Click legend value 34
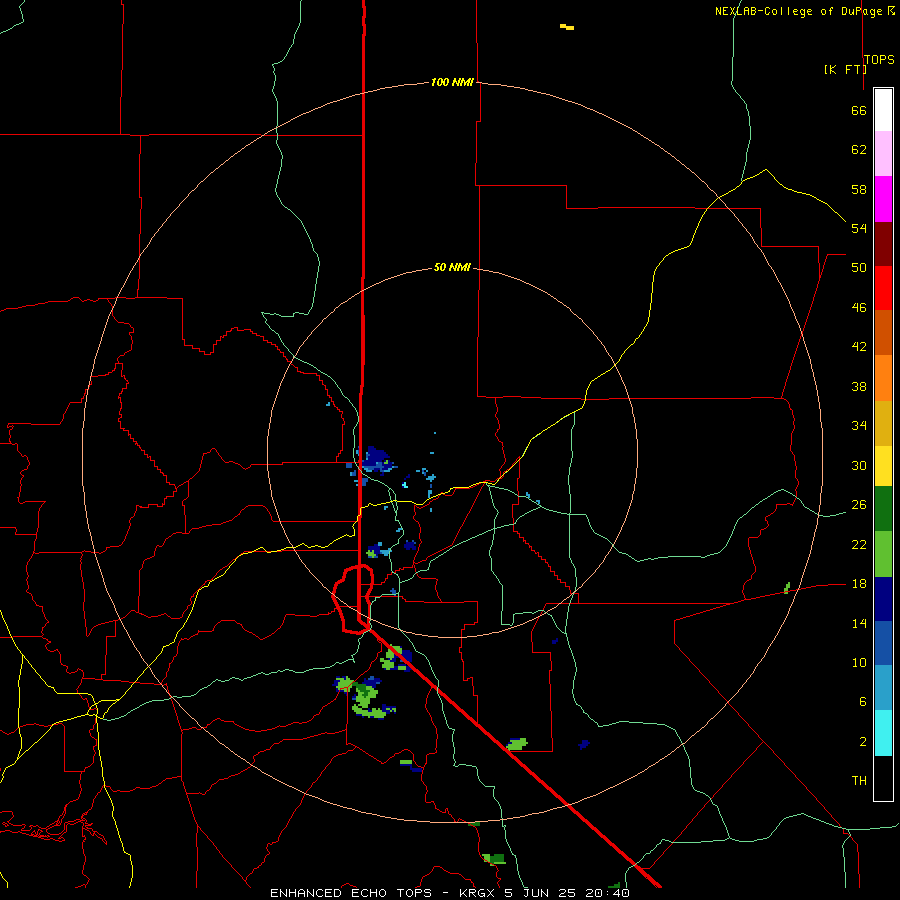The image size is (900, 900). [859, 426]
